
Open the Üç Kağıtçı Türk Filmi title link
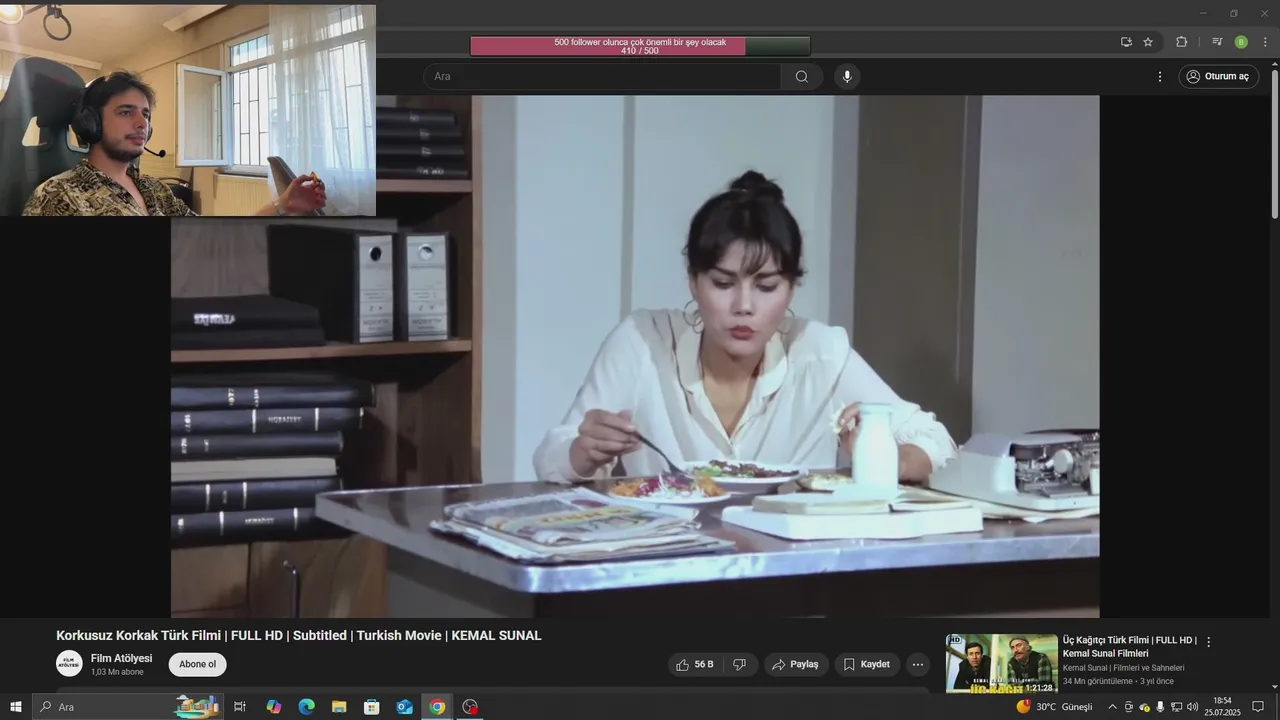[x=1130, y=646]
